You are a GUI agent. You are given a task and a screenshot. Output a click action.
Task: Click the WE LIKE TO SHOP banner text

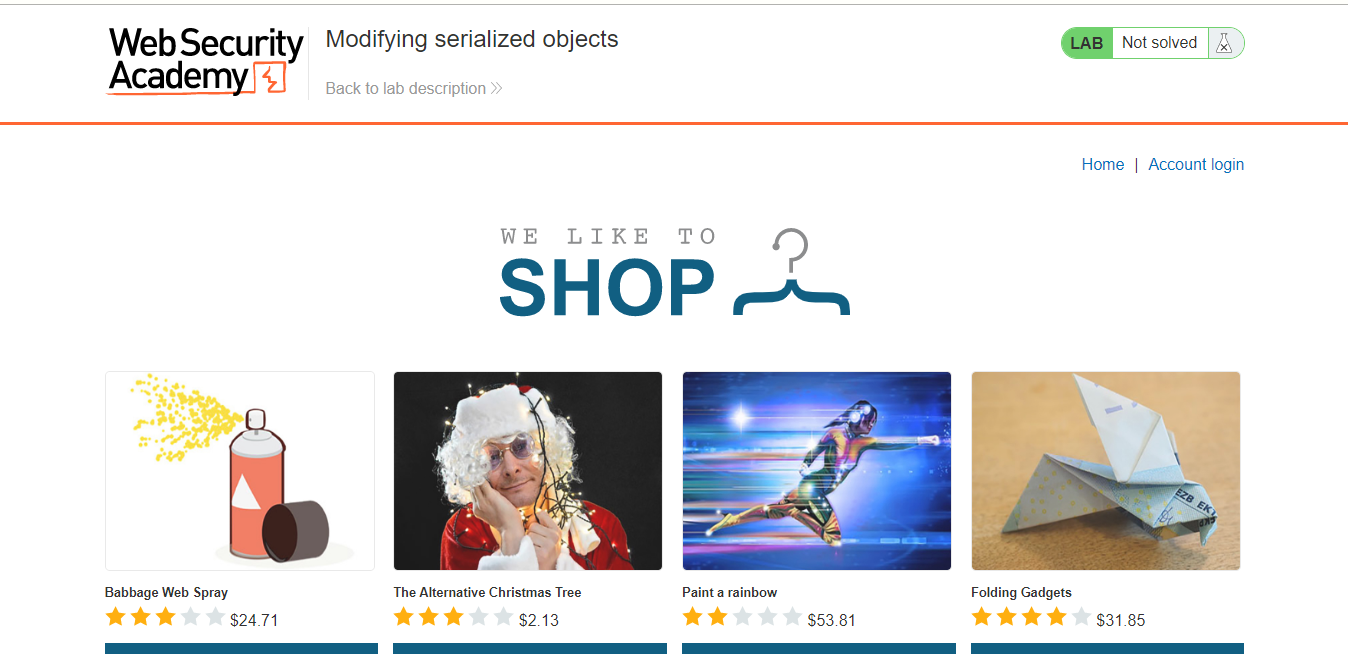[x=608, y=272]
